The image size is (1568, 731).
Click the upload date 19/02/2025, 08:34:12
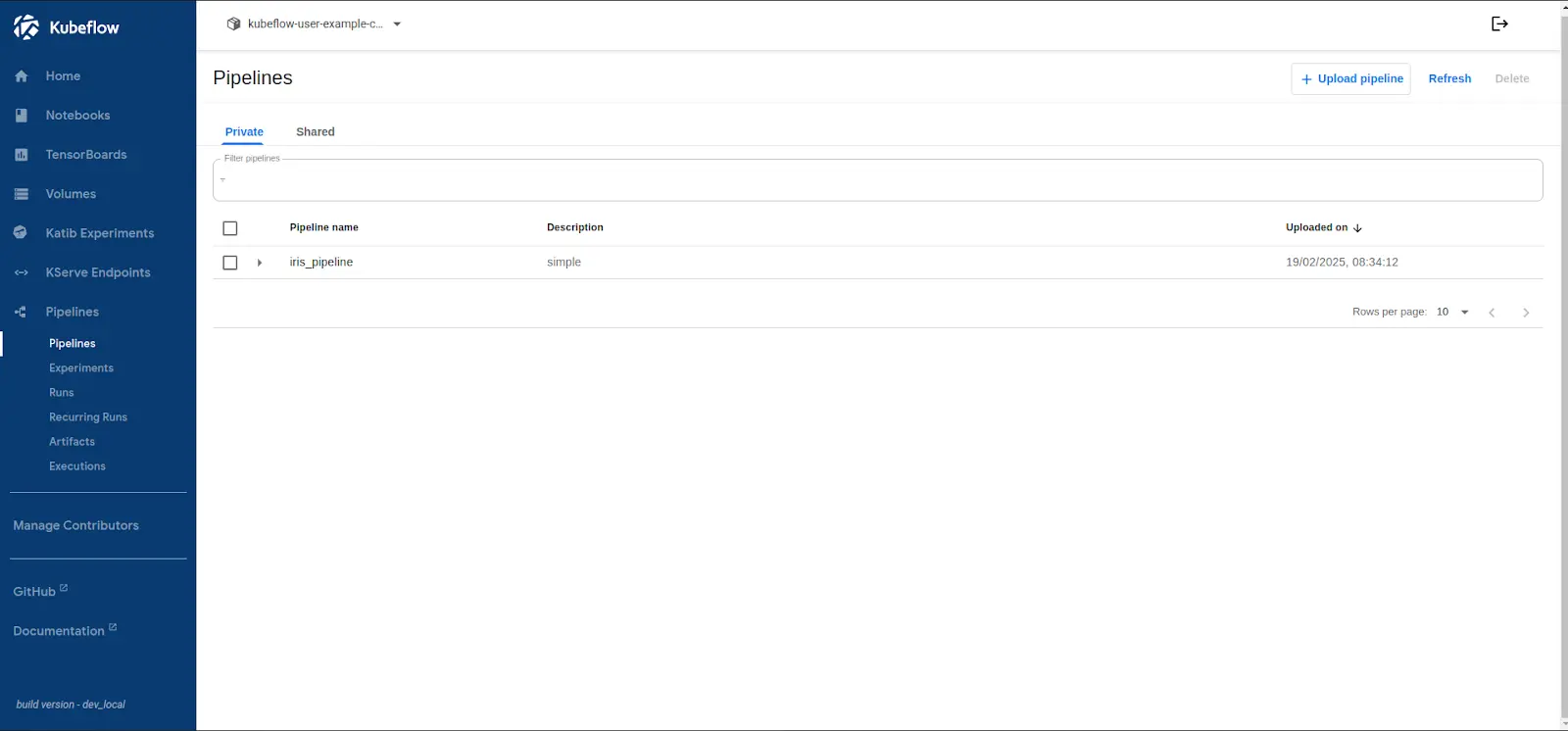pyautogui.click(x=1342, y=263)
